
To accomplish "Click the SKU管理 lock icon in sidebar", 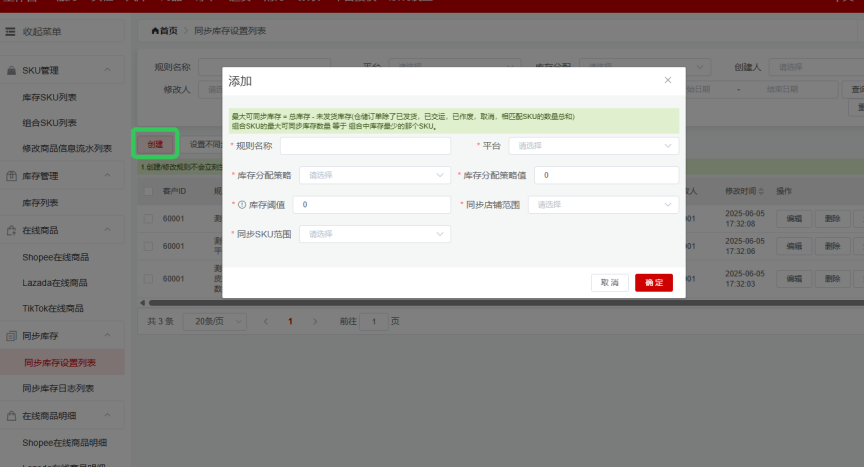I will point(12,71).
